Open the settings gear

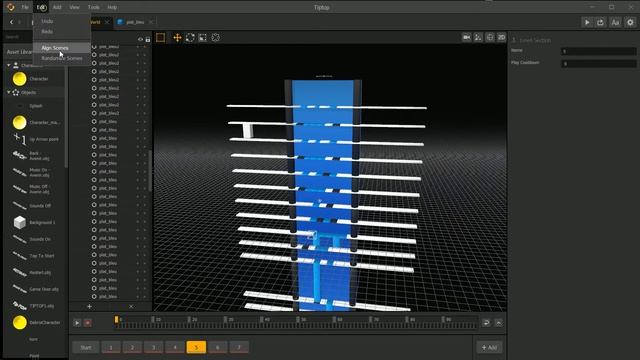(630, 22)
